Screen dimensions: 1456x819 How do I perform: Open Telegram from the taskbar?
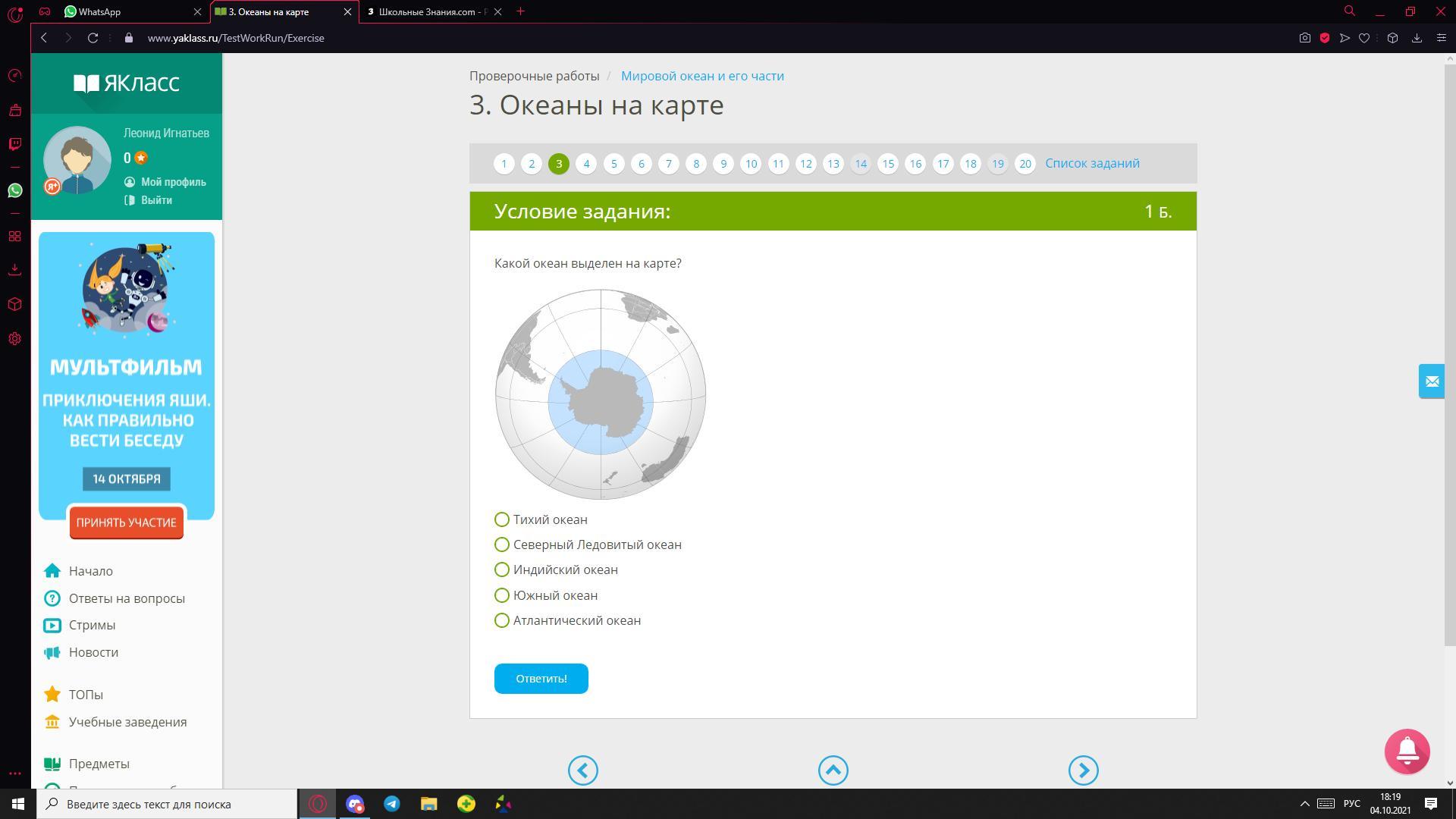pos(391,804)
